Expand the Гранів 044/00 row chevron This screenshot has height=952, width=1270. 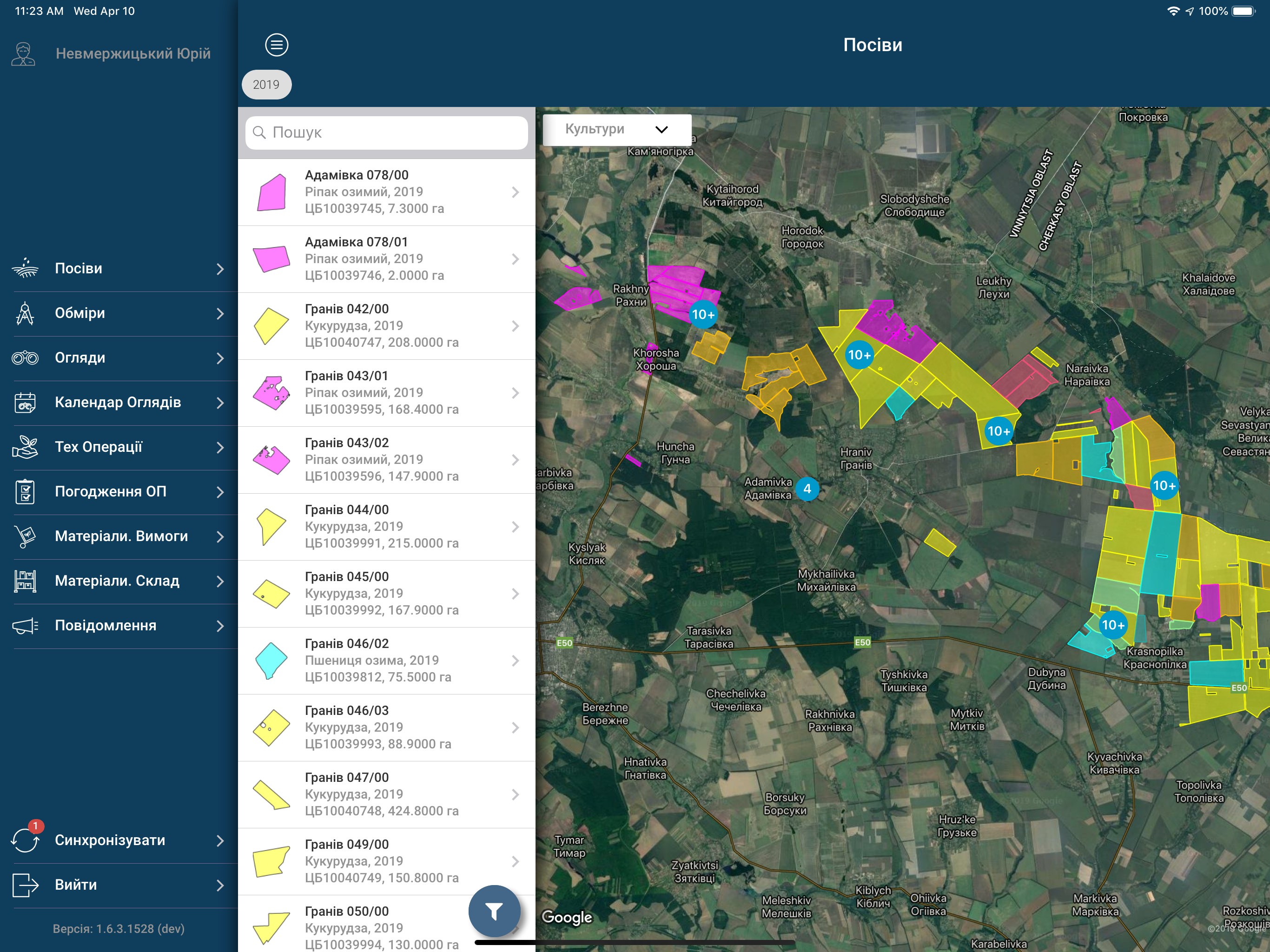click(515, 527)
